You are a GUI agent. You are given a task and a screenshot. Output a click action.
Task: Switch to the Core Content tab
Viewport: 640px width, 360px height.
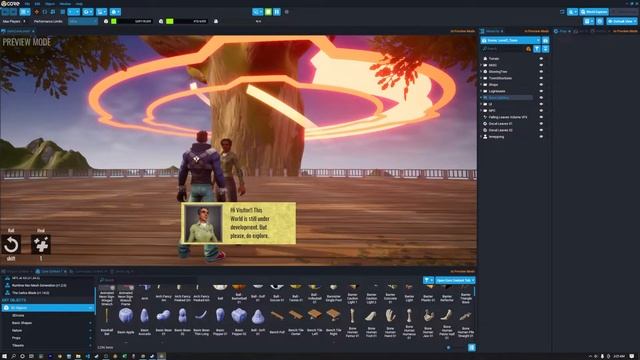(x=51, y=271)
